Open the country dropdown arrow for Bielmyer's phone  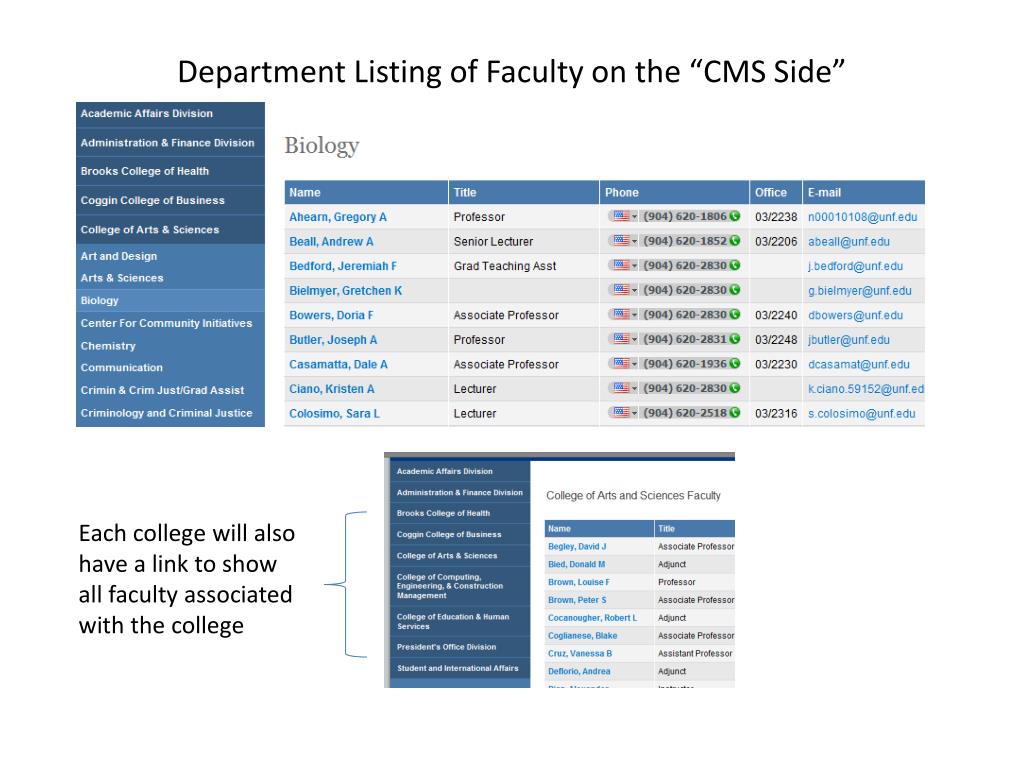point(634,291)
